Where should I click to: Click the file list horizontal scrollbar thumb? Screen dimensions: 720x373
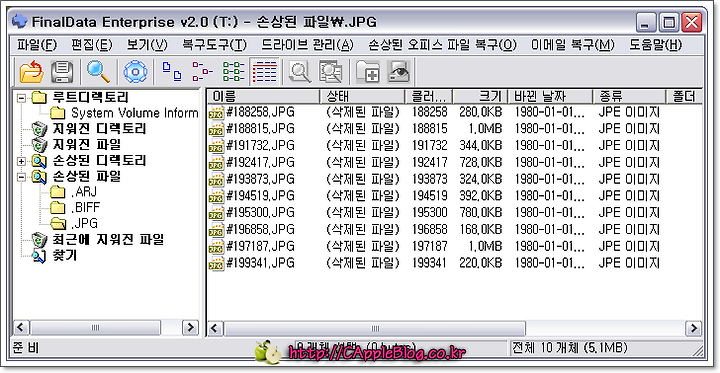pos(375,329)
